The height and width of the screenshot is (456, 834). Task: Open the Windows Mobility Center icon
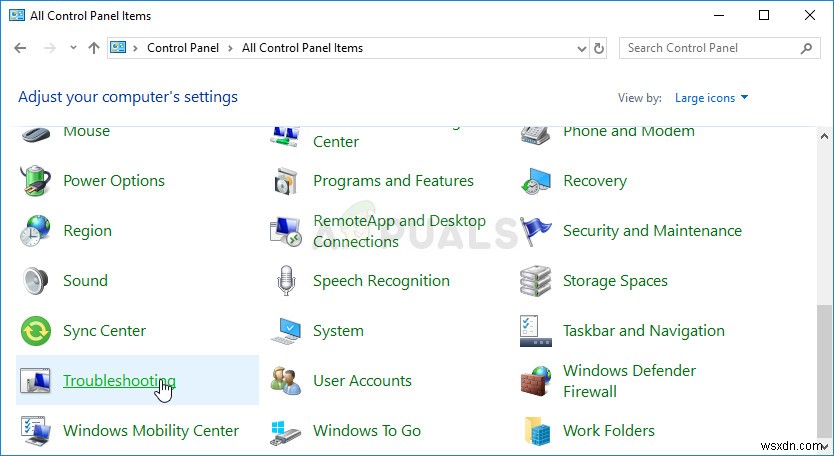(x=36, y=431)
